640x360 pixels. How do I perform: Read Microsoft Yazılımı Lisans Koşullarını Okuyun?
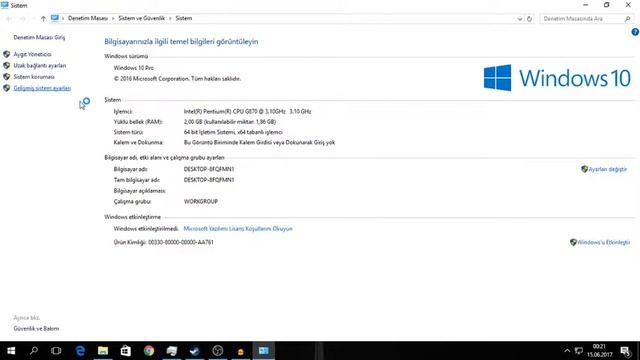point(238,229)
